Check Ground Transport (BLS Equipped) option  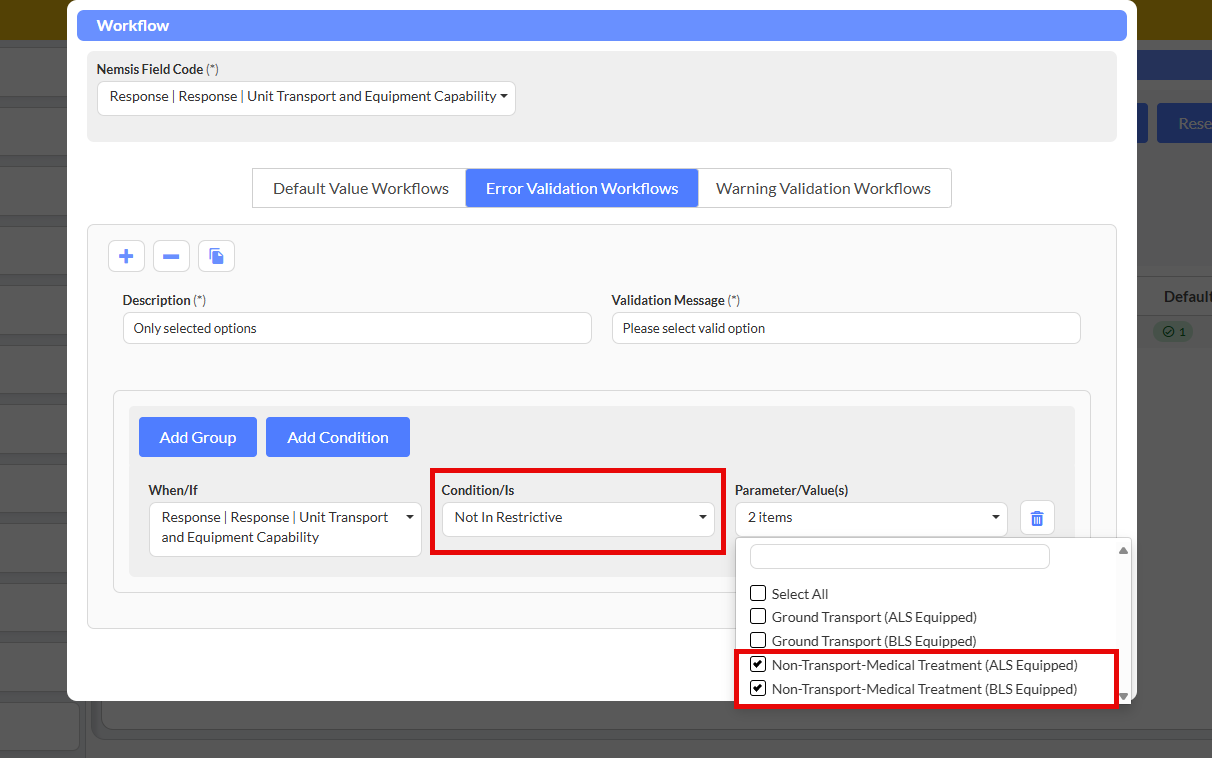758,641
